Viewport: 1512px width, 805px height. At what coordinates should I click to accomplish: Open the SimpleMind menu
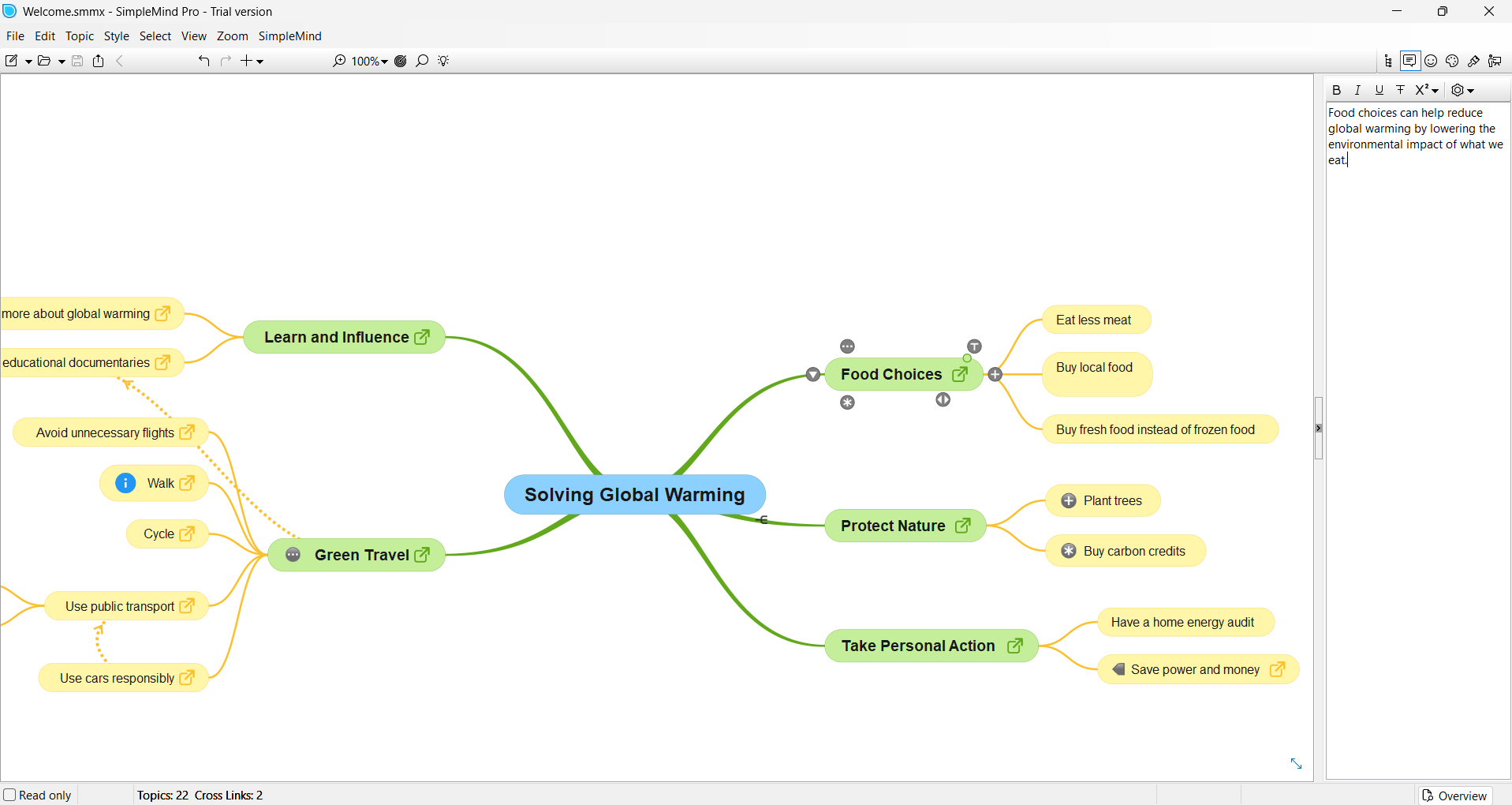pos(289,36)
